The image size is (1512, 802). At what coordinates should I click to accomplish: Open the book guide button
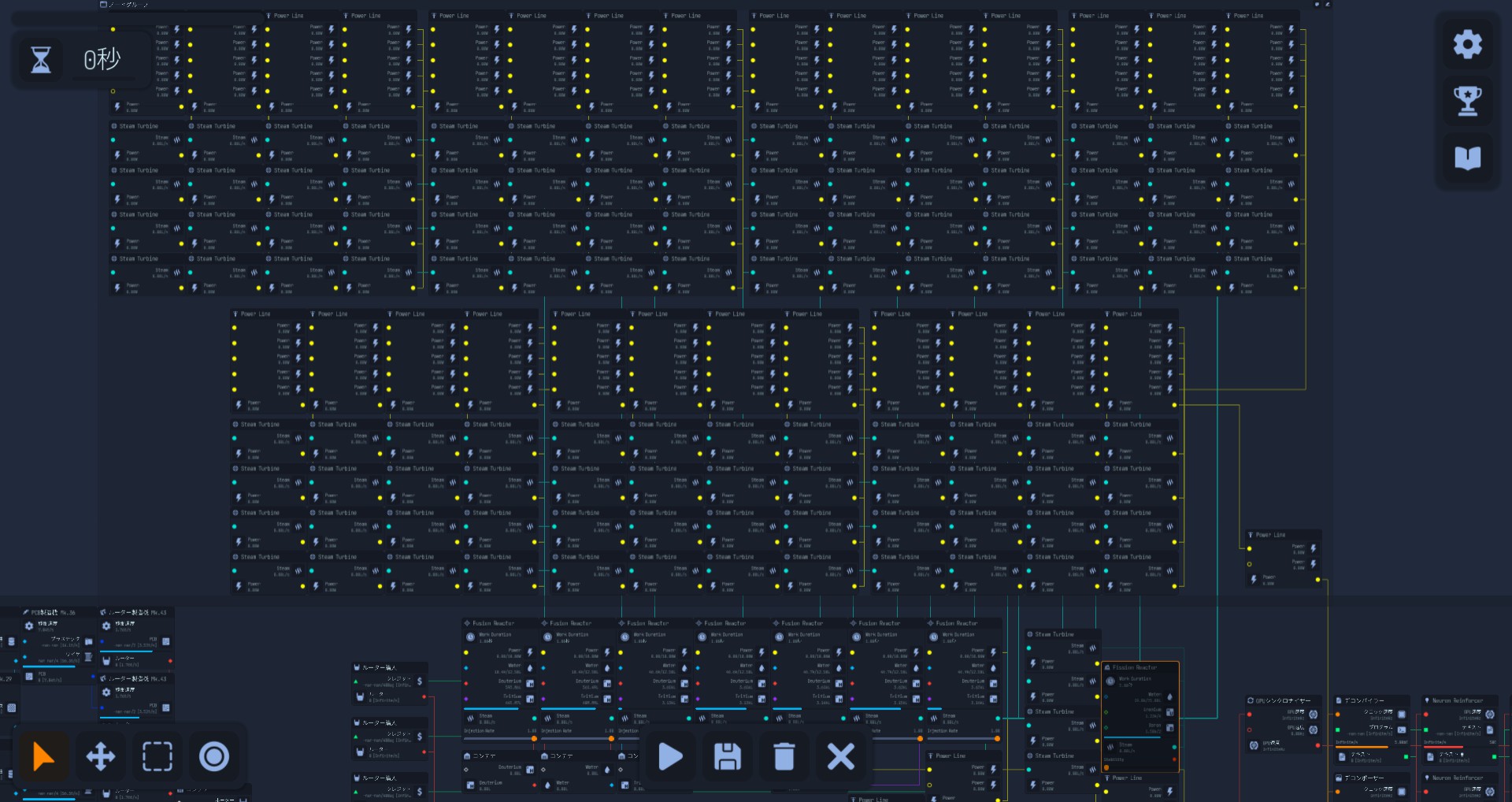(1467, 158)
